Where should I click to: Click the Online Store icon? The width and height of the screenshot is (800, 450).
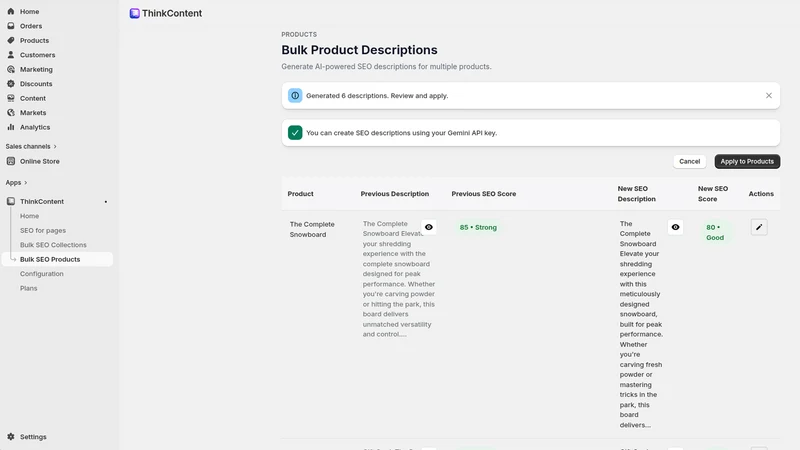pos(11,161)
